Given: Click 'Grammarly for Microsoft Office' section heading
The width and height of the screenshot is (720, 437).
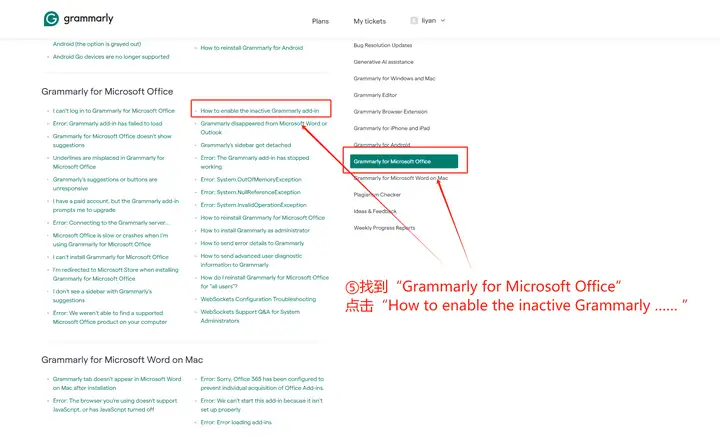Looking at the screenshot, I should (107, 91).
